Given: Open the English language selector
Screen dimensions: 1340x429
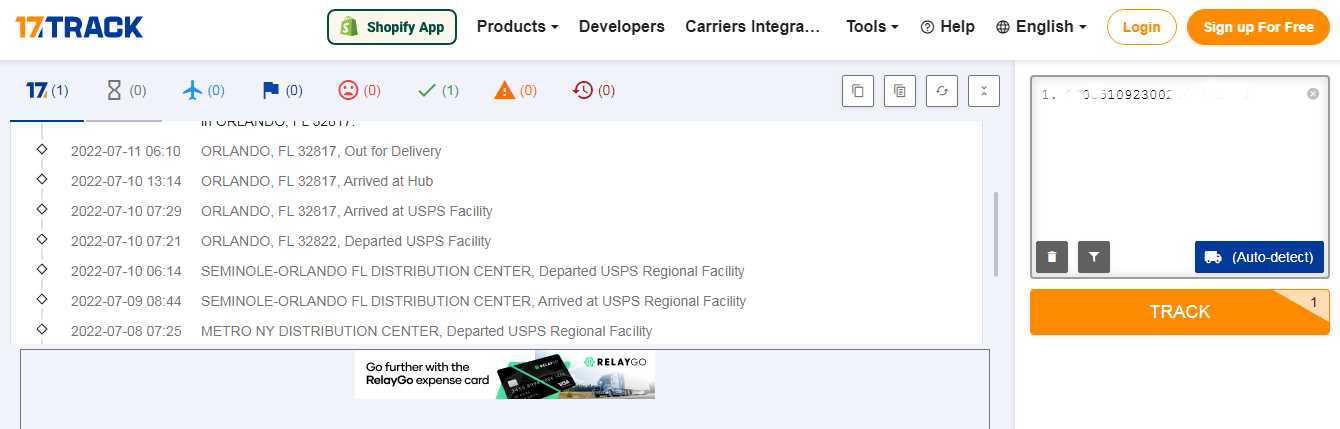Looking at the screenshot, I should 1041,27.
